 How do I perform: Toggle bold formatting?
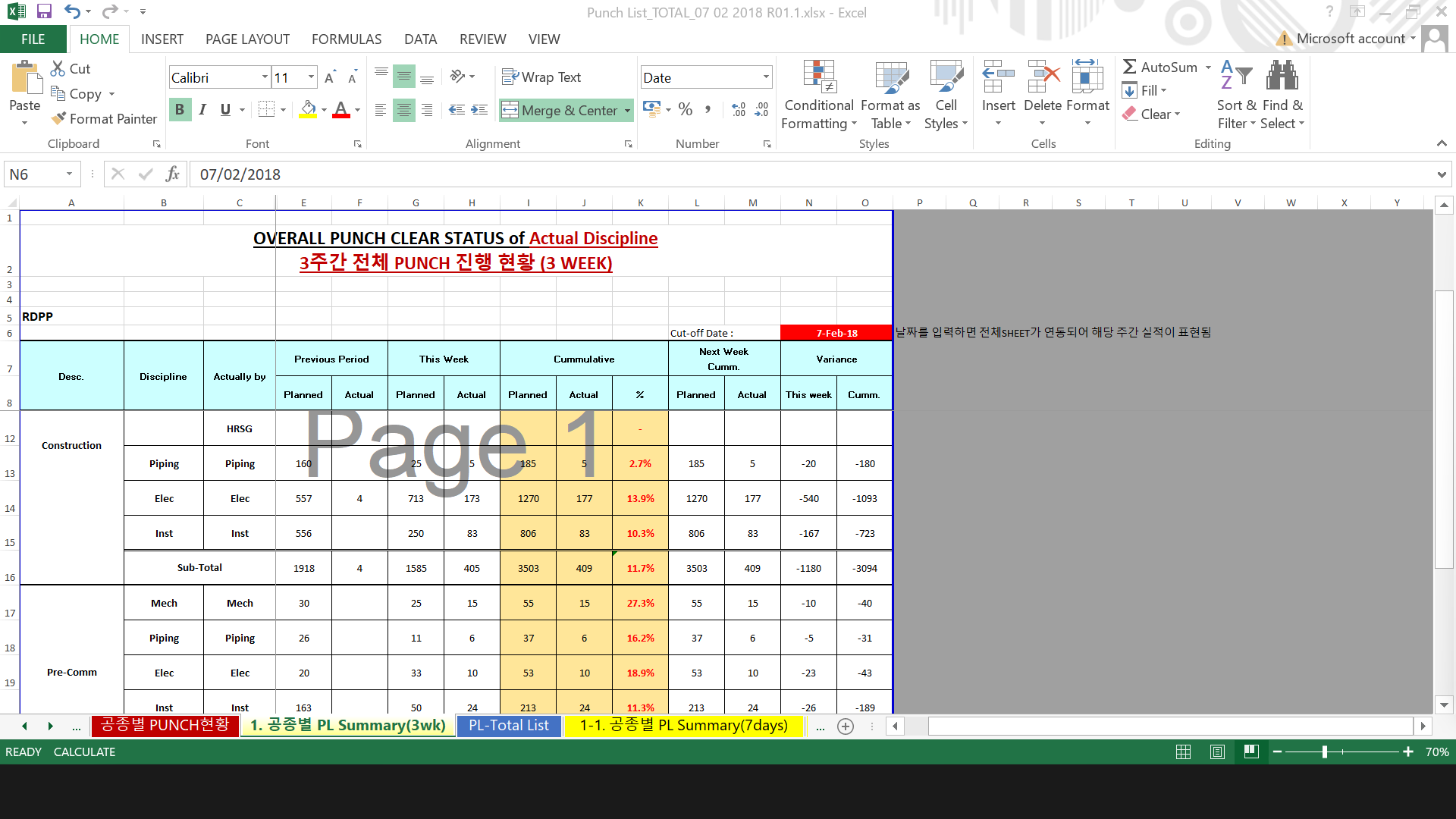[180, 109]
